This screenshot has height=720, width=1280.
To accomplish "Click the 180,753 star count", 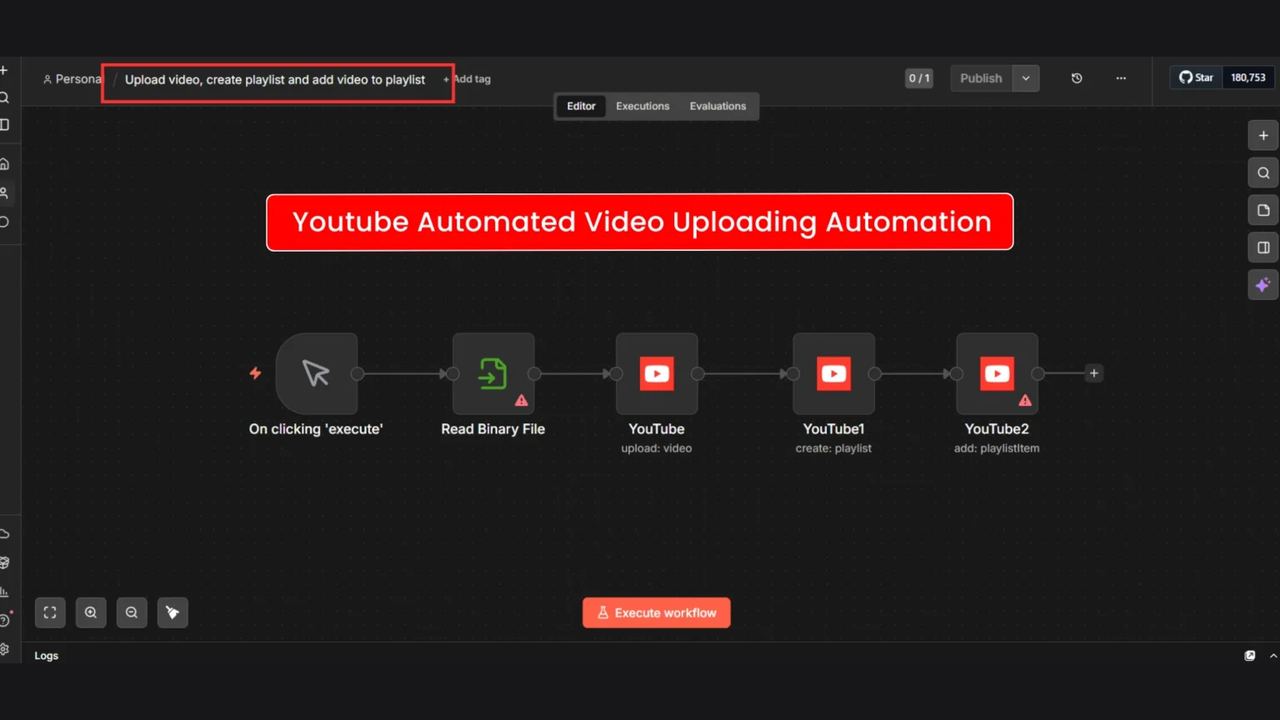I will (1247, 78).
